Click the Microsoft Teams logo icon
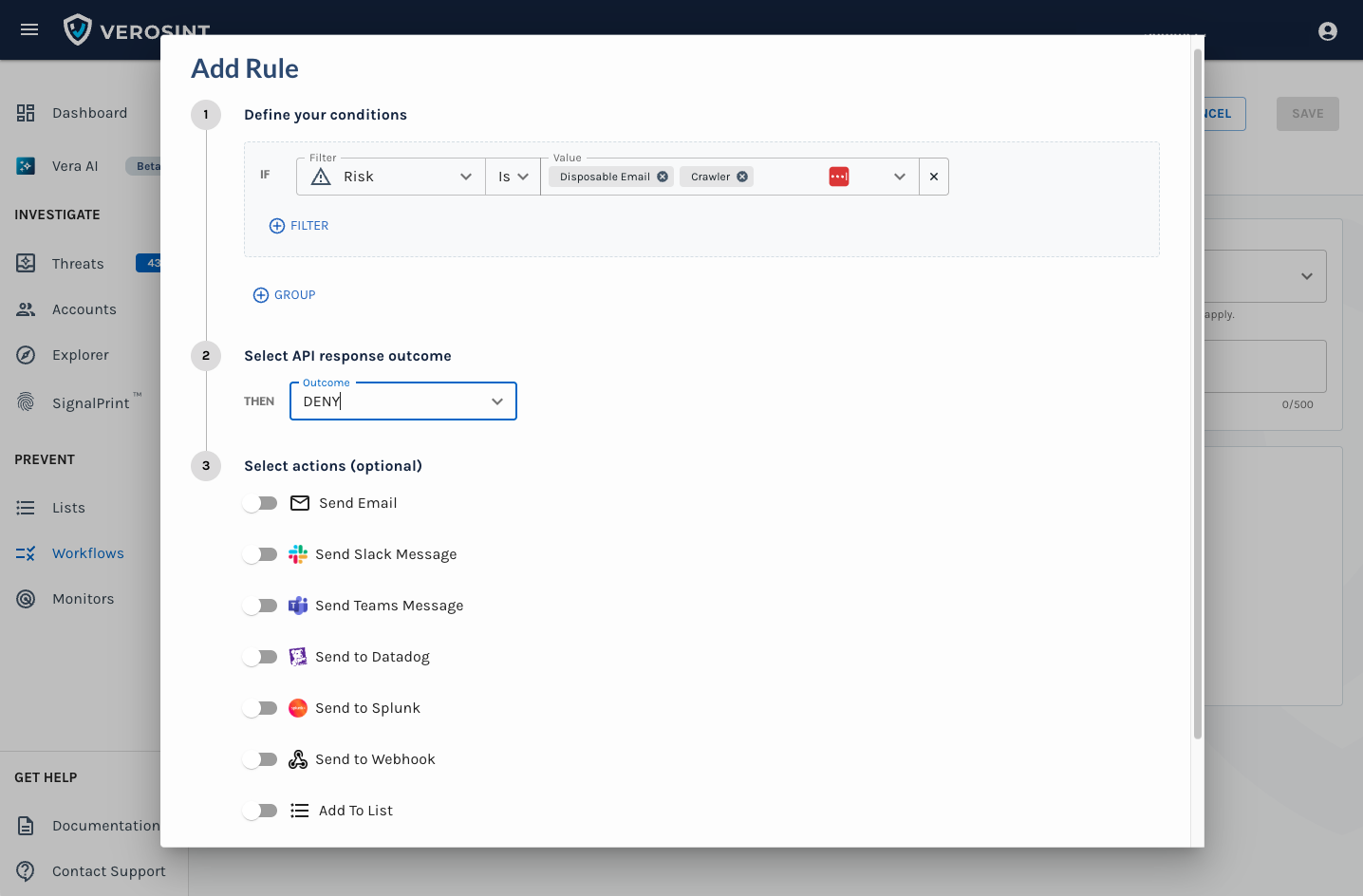The width and height of the screenshot is (1363, 896). point(298,606)
